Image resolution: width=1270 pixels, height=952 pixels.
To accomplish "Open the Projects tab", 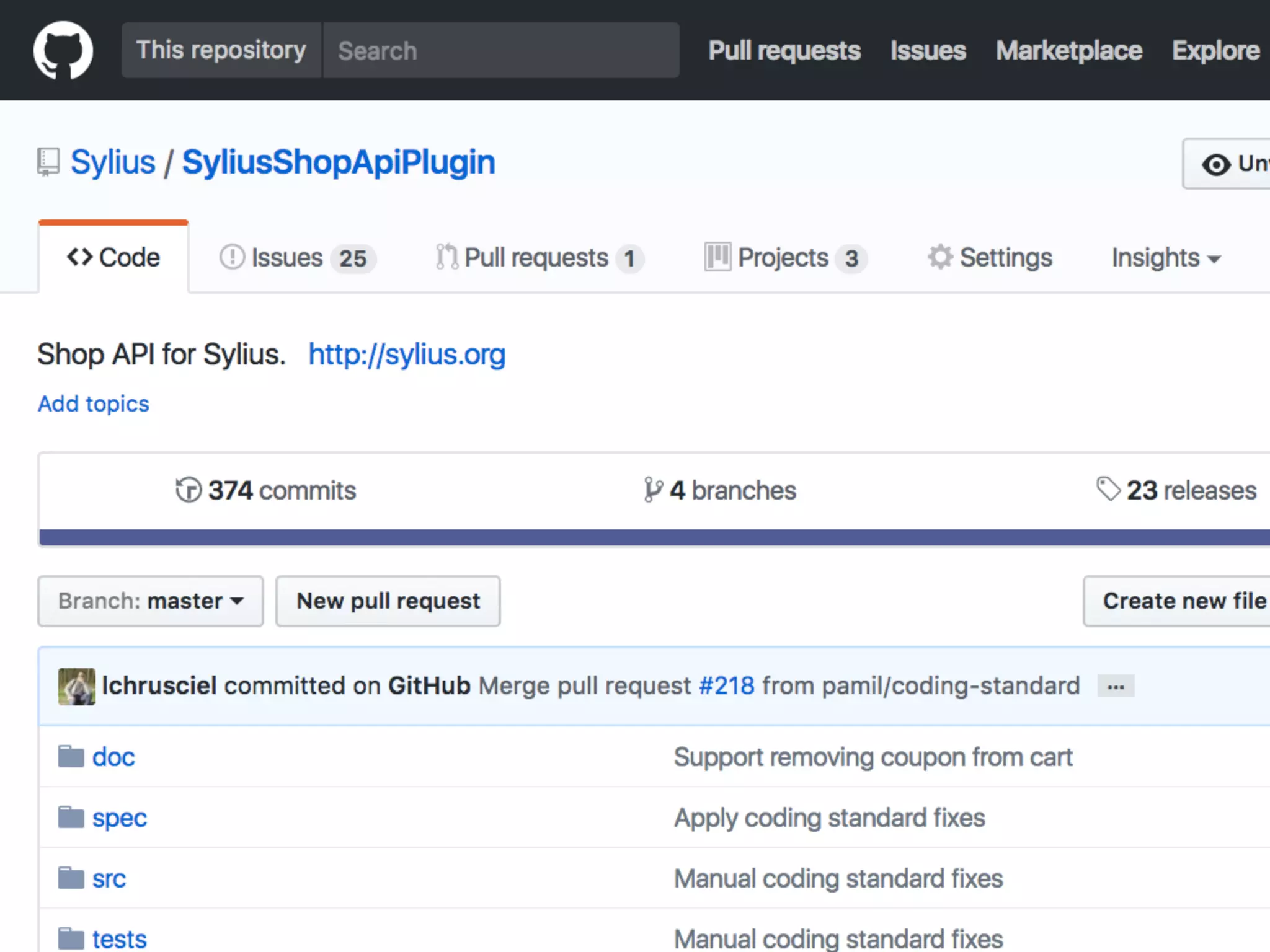I will [x=785, y=258].
